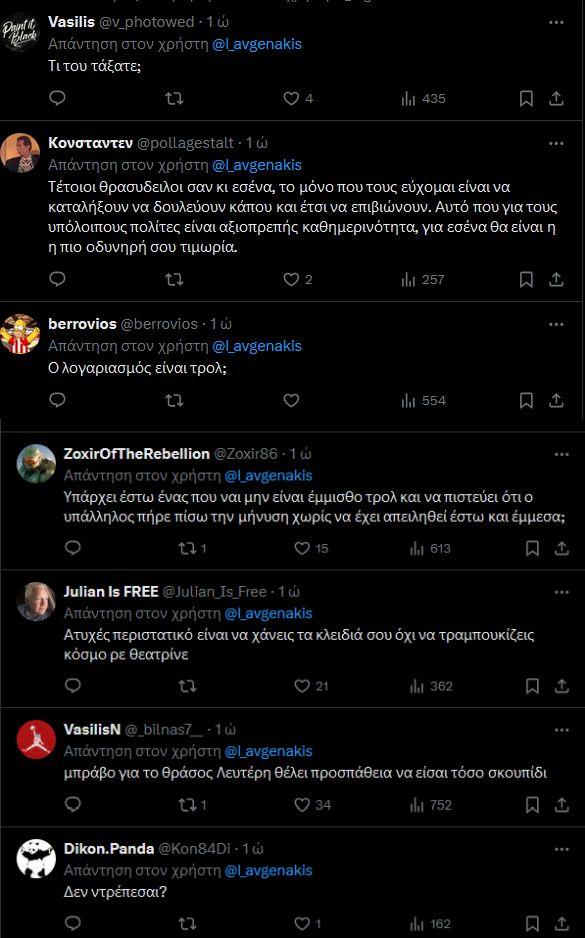
Task: Share Κονσταντεν's tweet
Action: (556, 279)
